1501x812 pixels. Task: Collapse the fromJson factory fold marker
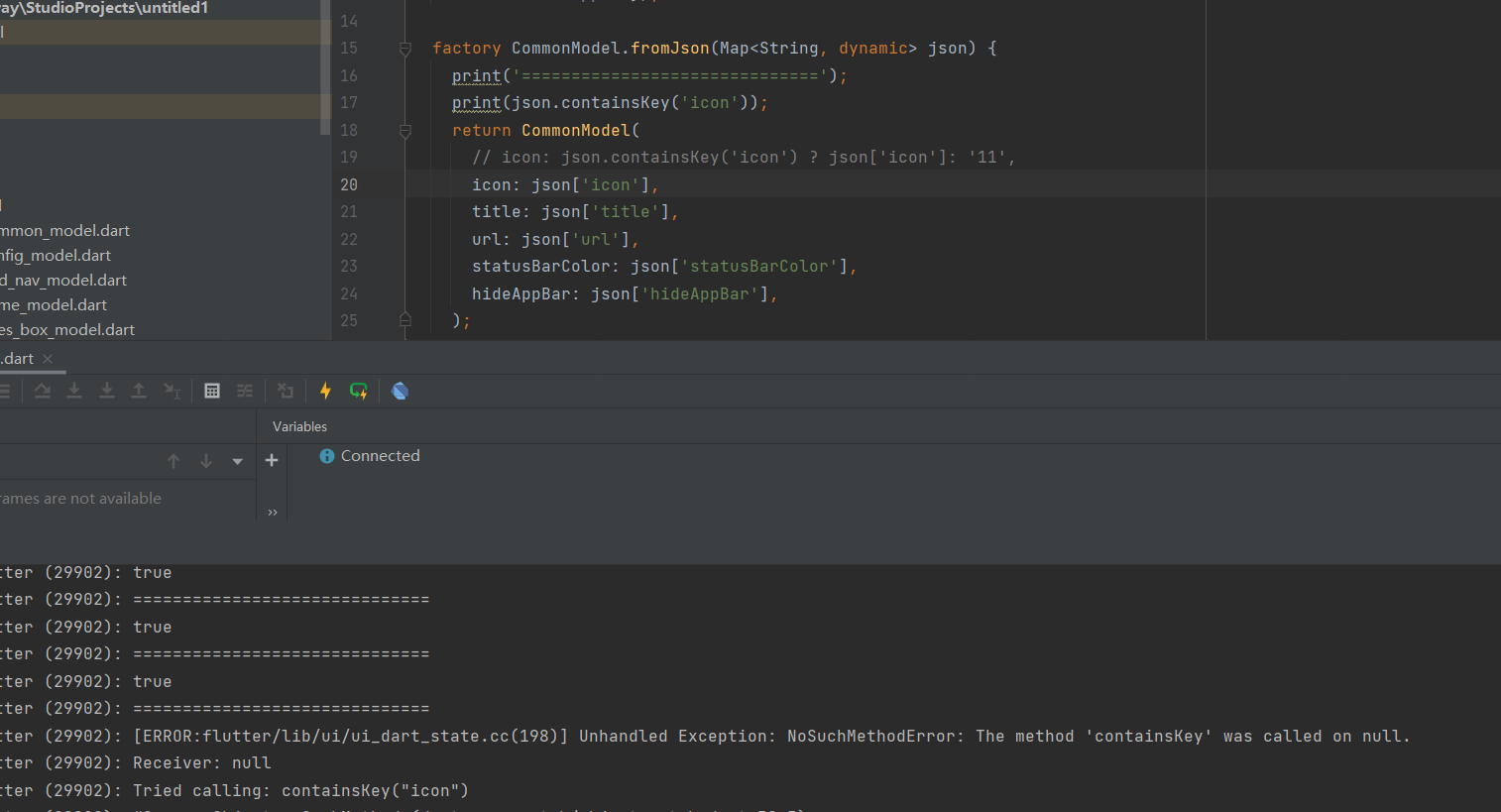tap(404, 49)
